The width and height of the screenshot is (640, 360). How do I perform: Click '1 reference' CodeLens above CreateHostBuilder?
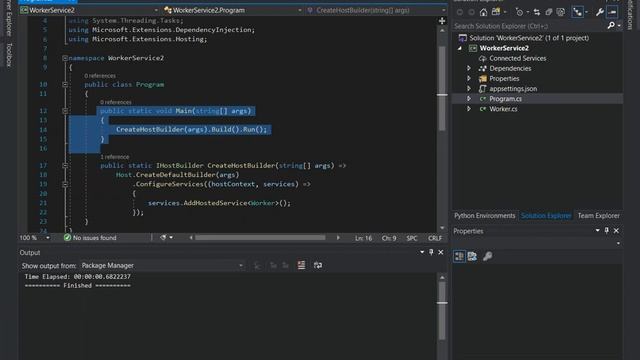pyautogui.click(x=115, y=157)
